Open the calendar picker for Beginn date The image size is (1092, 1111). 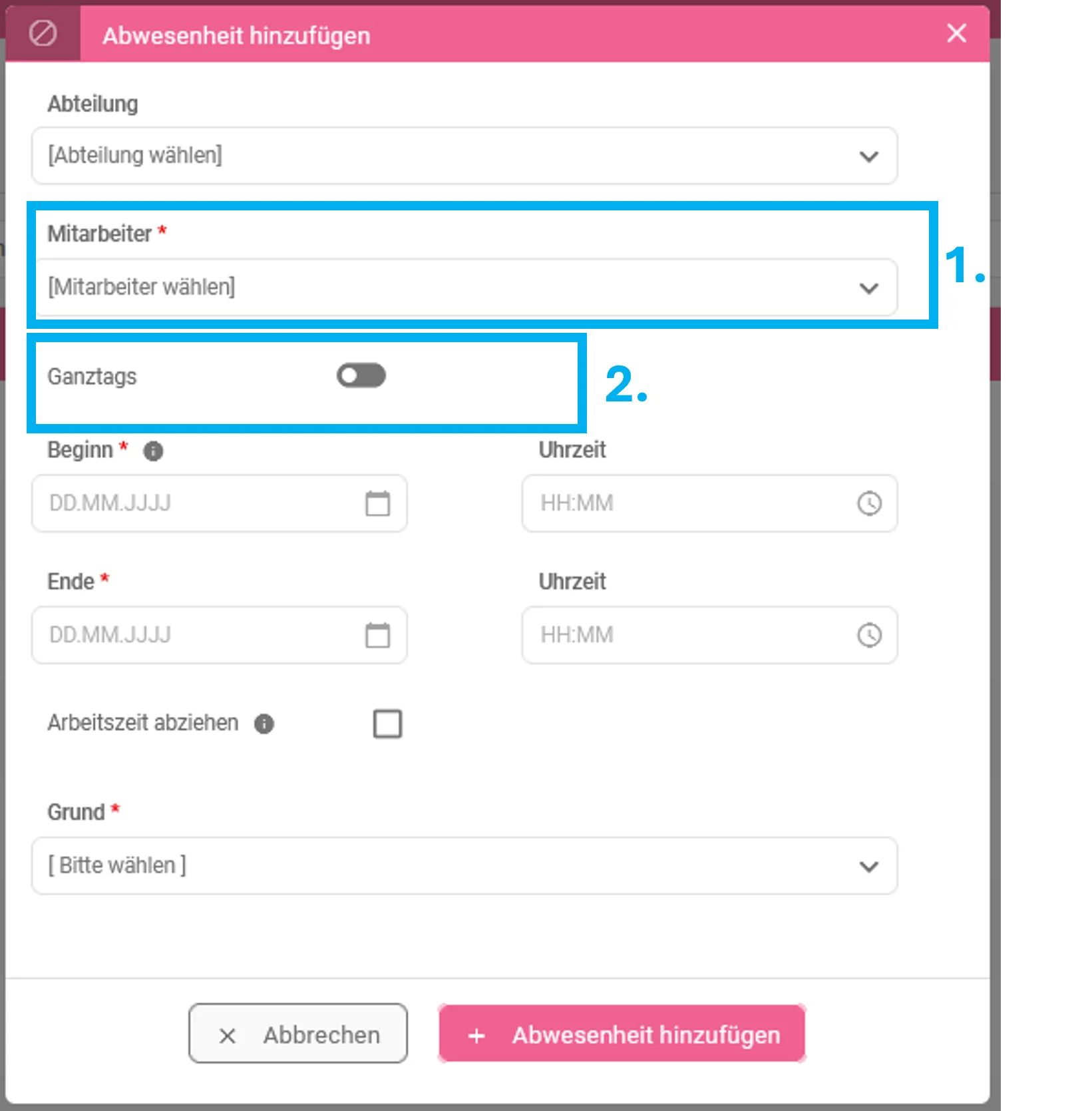coord(377,503)
